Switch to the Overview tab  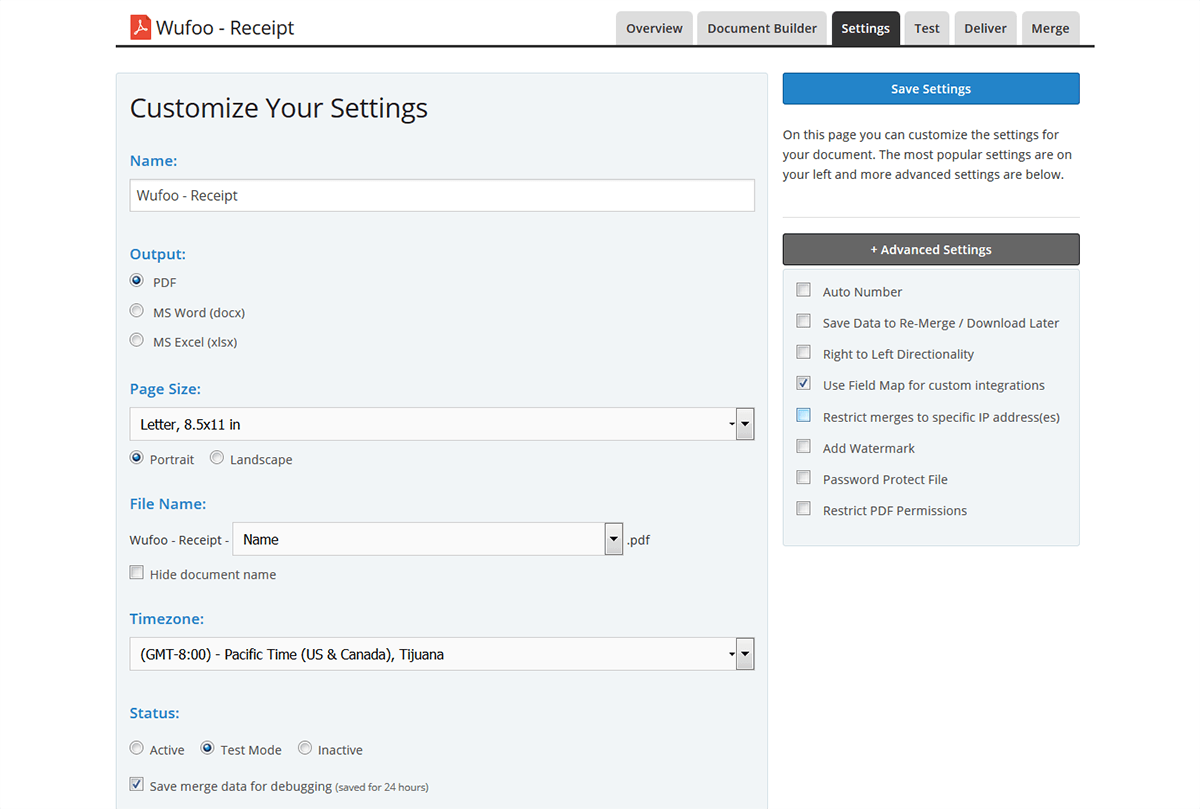[x=654, y=29]
